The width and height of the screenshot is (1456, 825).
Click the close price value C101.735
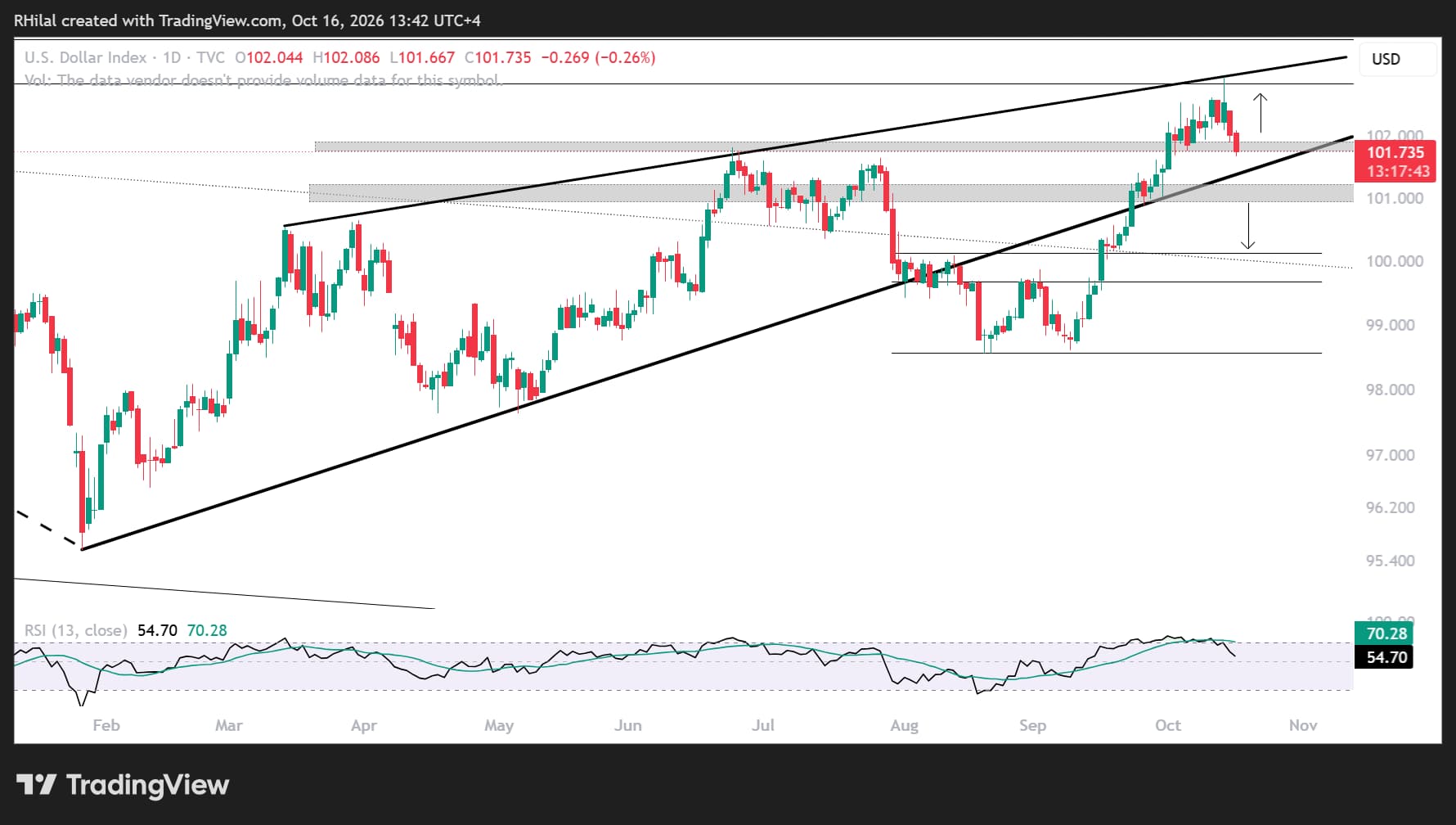[498, 57]
